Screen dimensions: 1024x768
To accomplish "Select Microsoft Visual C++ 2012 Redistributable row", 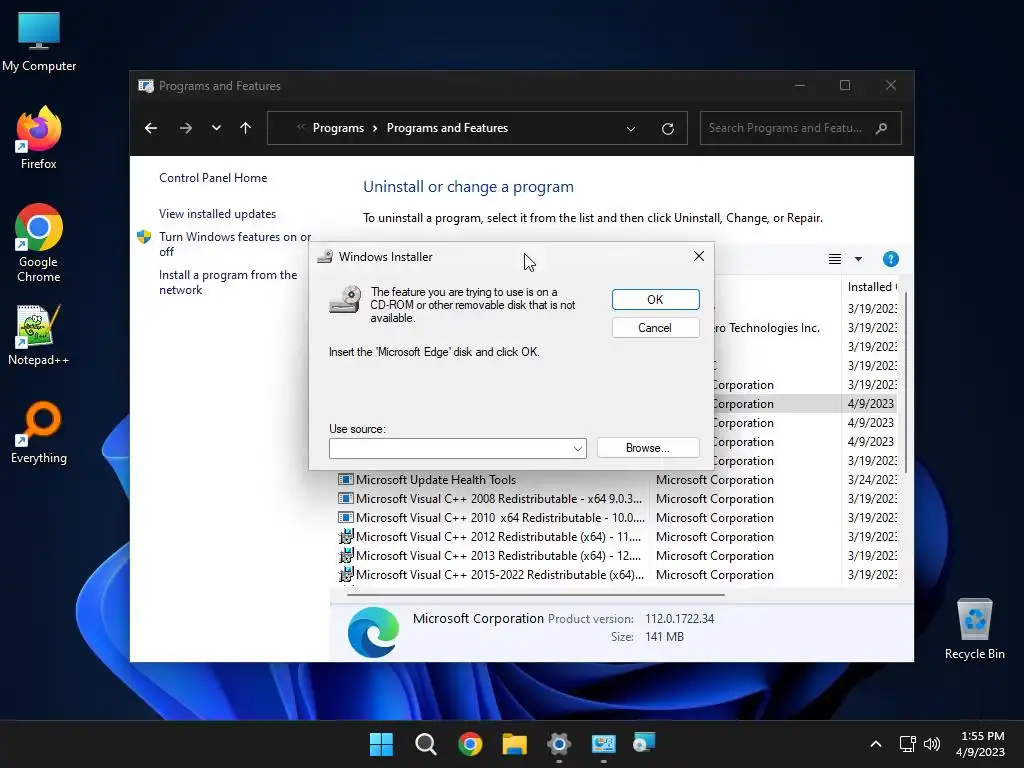I will click(617, 537).
